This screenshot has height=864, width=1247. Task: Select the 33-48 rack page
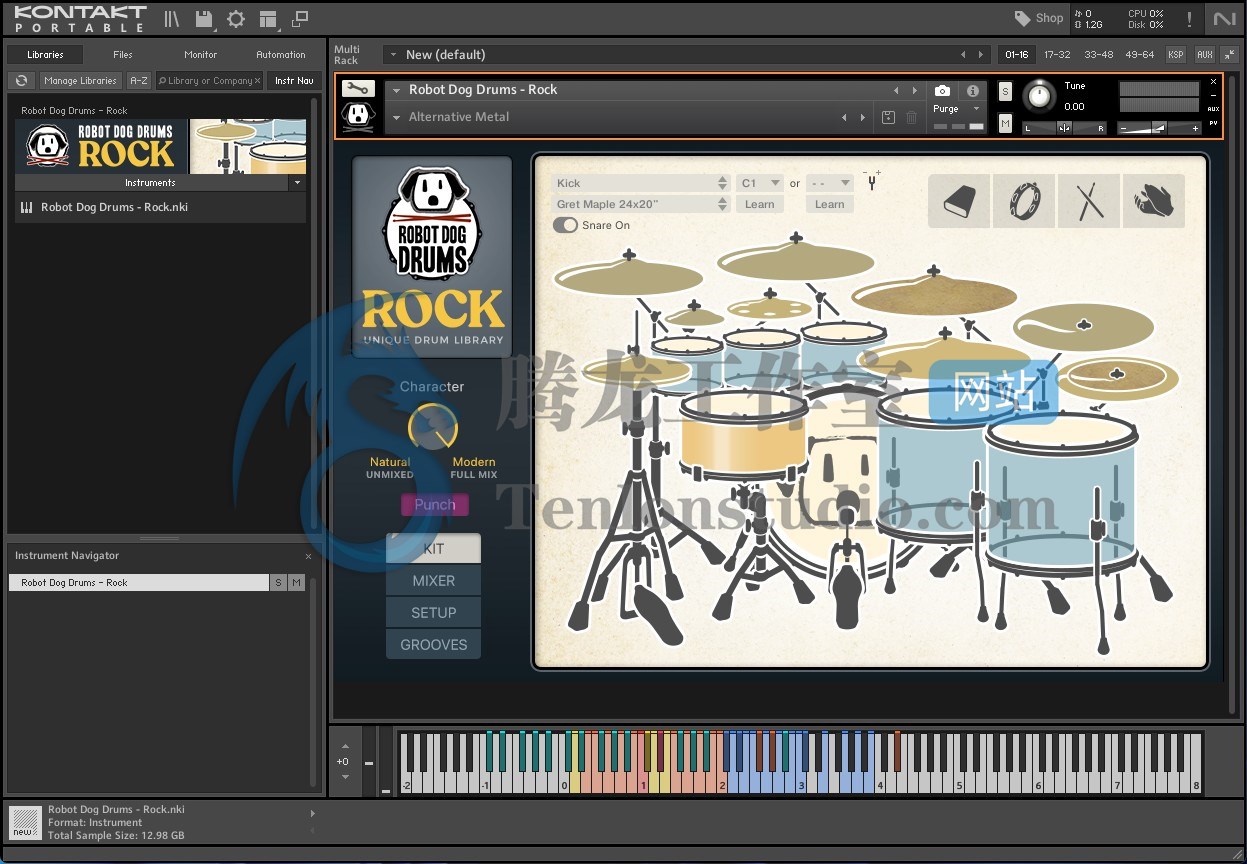[x=1098, y=54]
